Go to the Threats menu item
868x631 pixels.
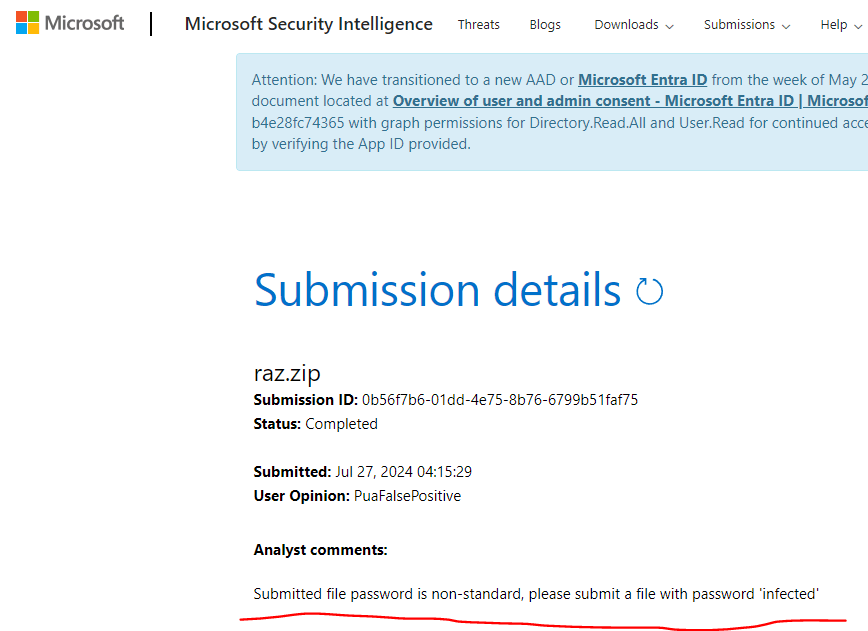tap(478, 25)
